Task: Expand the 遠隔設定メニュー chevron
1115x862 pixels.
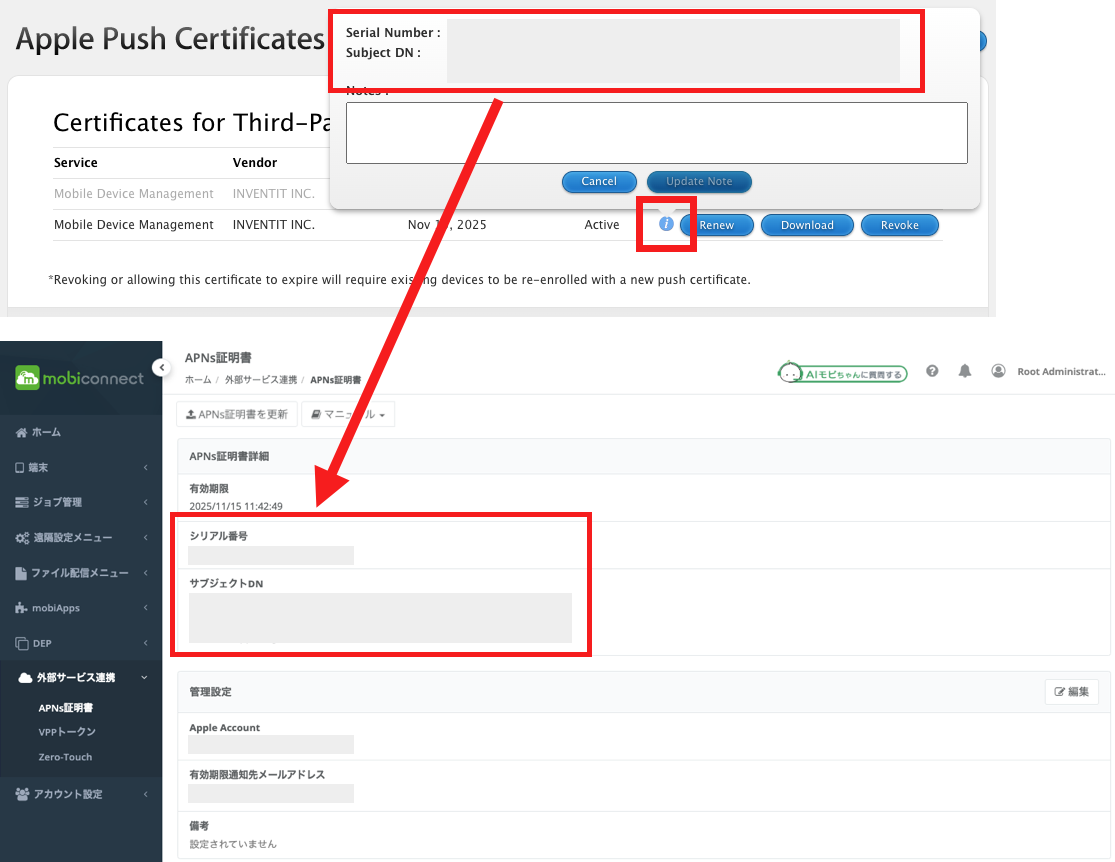Action: [x=145, y=538]
